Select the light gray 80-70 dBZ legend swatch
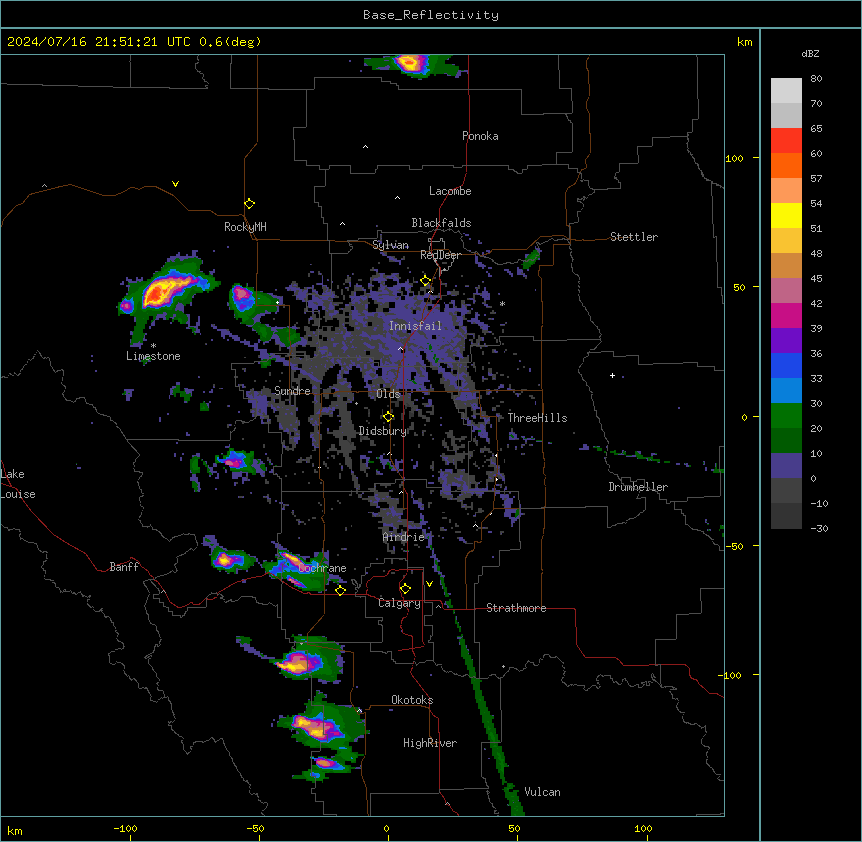 (x=786, y=90)
